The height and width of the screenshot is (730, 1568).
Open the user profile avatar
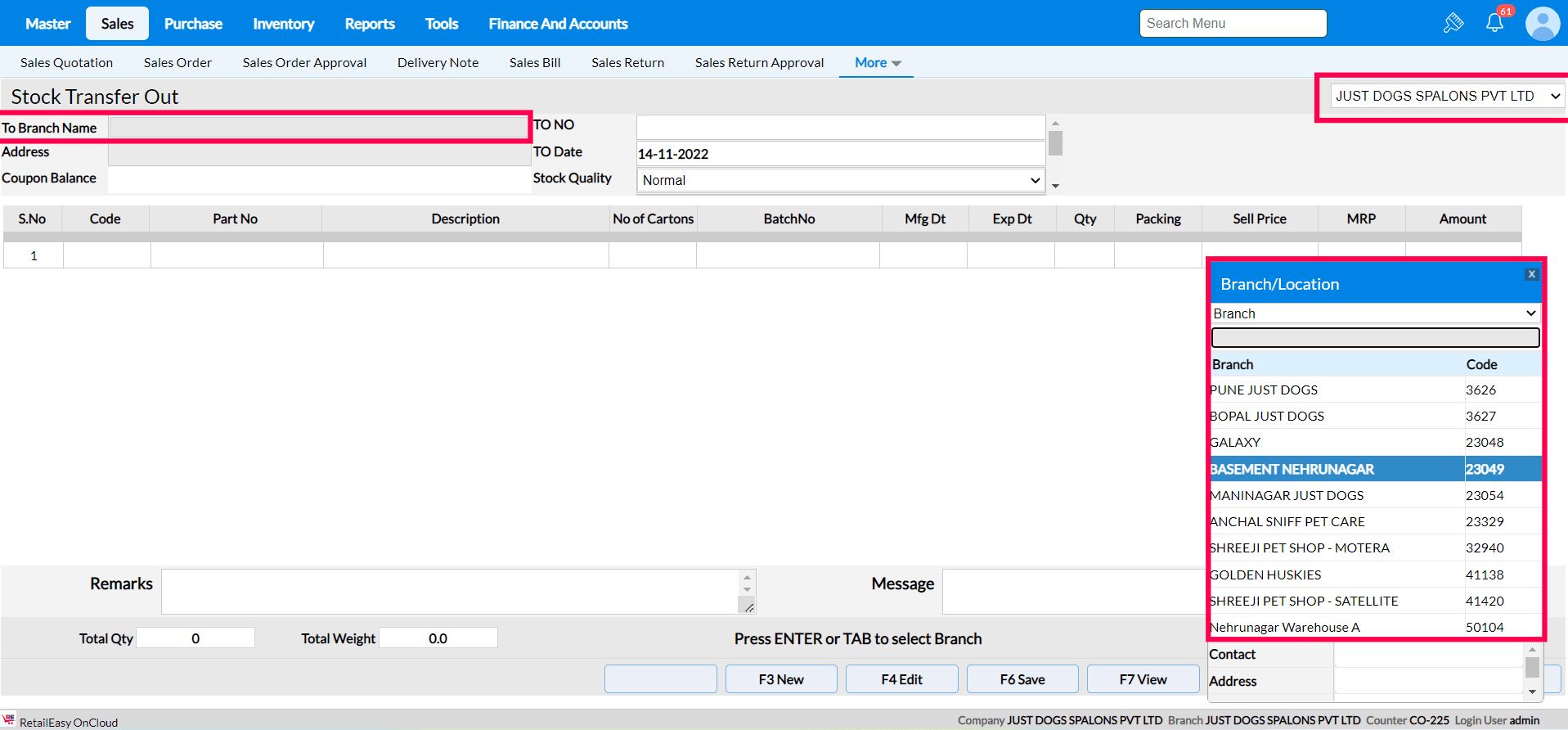click(x=1542, y=24)
